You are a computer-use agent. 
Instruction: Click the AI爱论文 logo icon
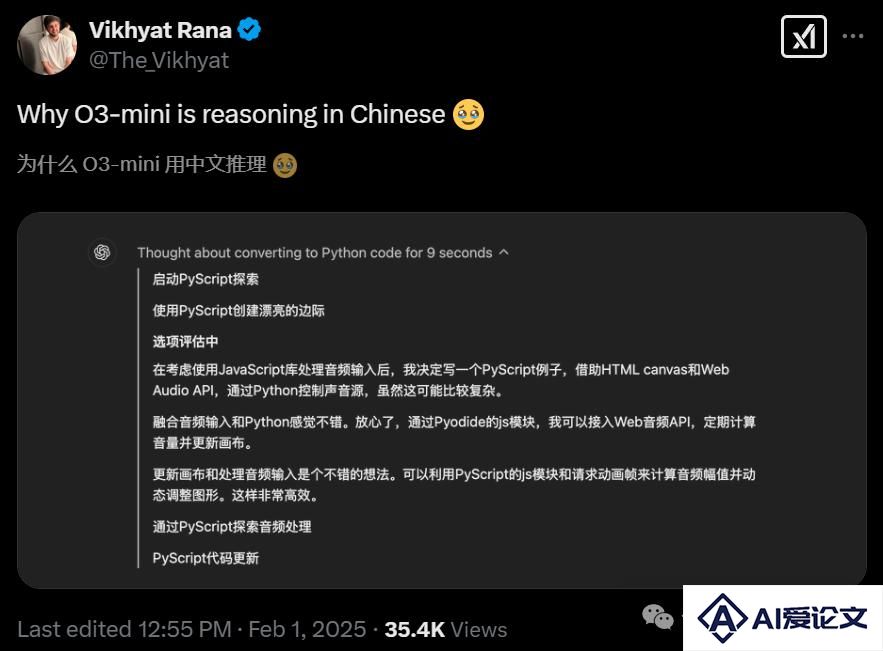click(x=724, y=618)
